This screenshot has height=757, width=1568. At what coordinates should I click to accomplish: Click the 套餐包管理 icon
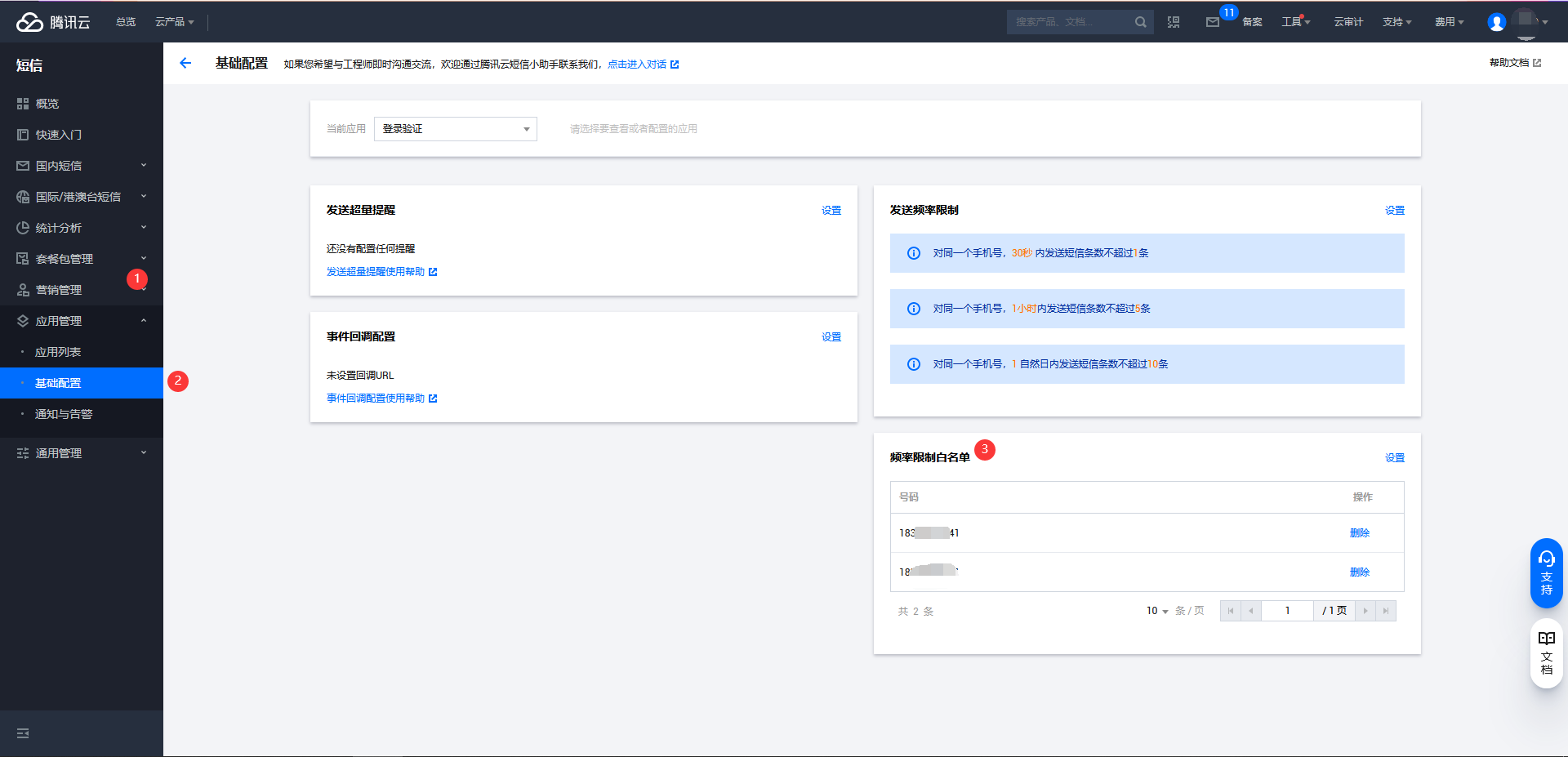point(23,259)
